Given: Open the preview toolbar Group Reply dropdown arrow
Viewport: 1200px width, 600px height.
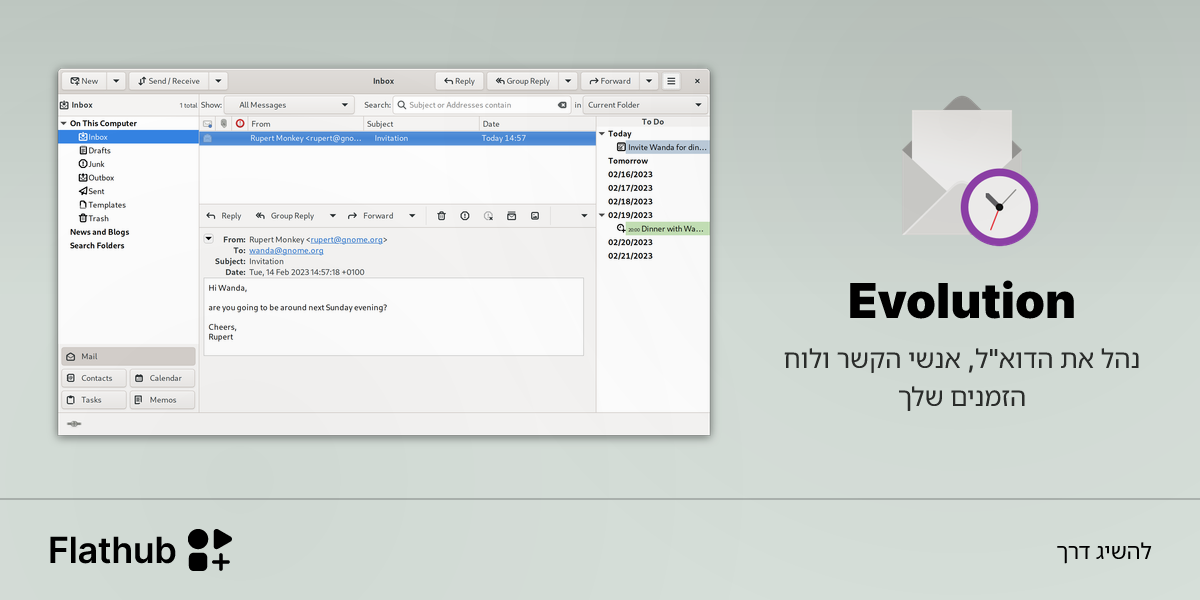Looking at the screenshot, I should [x=333, y=216].
